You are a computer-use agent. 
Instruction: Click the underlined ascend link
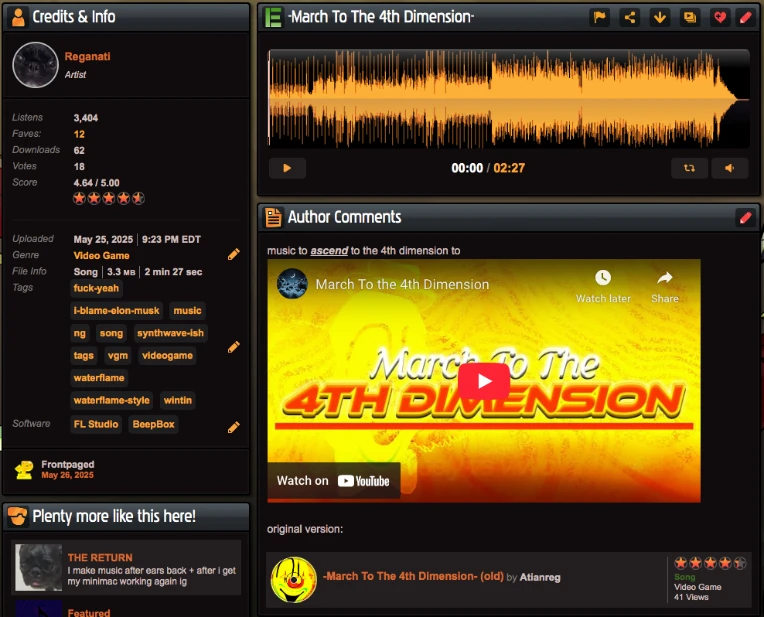[x=329, y=251]
